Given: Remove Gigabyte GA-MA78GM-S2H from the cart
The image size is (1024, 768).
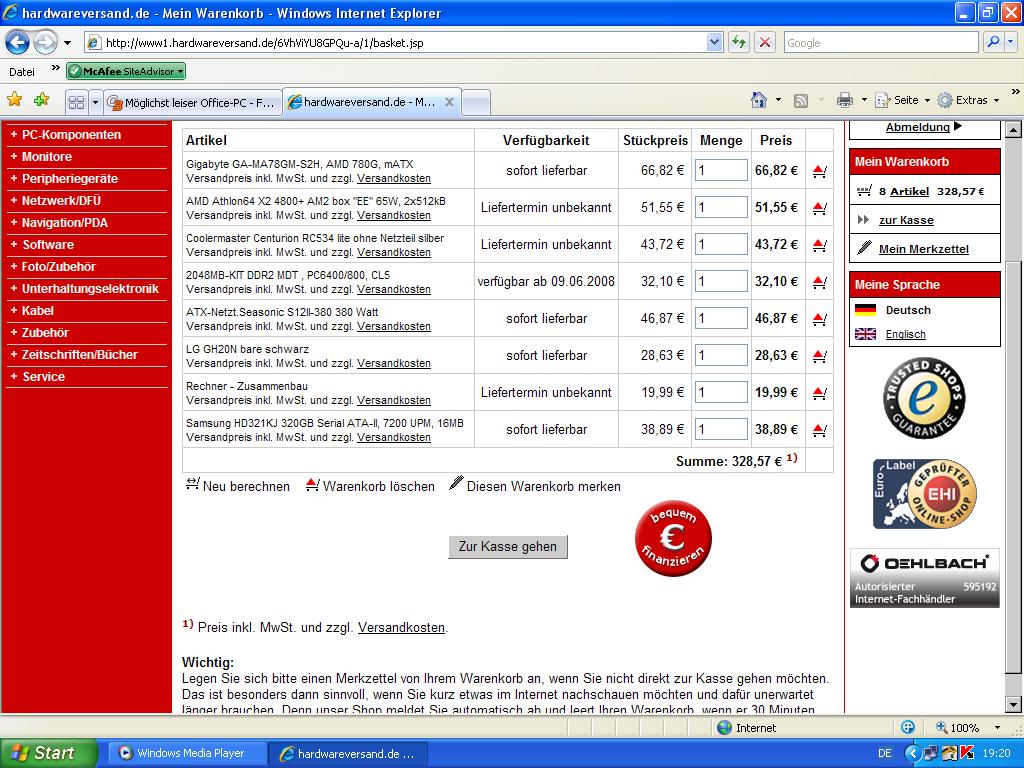Looking at the screenshot, I should (820, 171).
